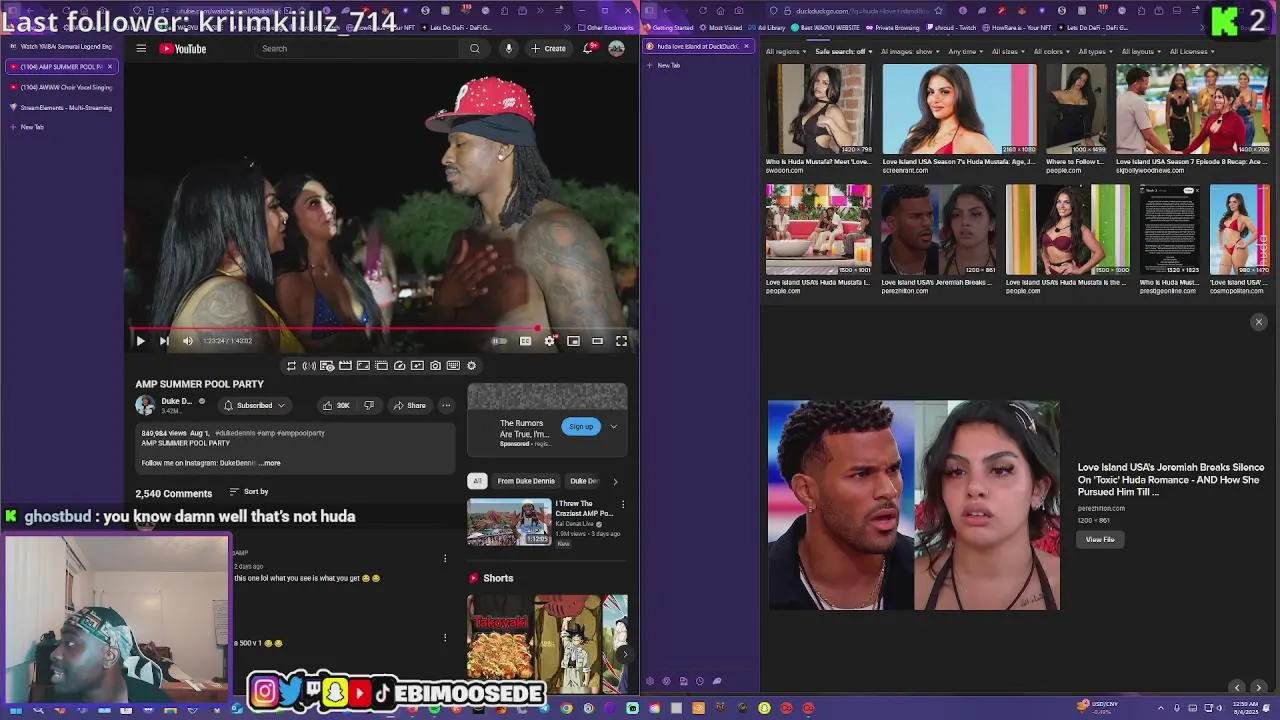1280x720 pixels.
Task: Focus the YouTube search box
Action: [357, 48]
